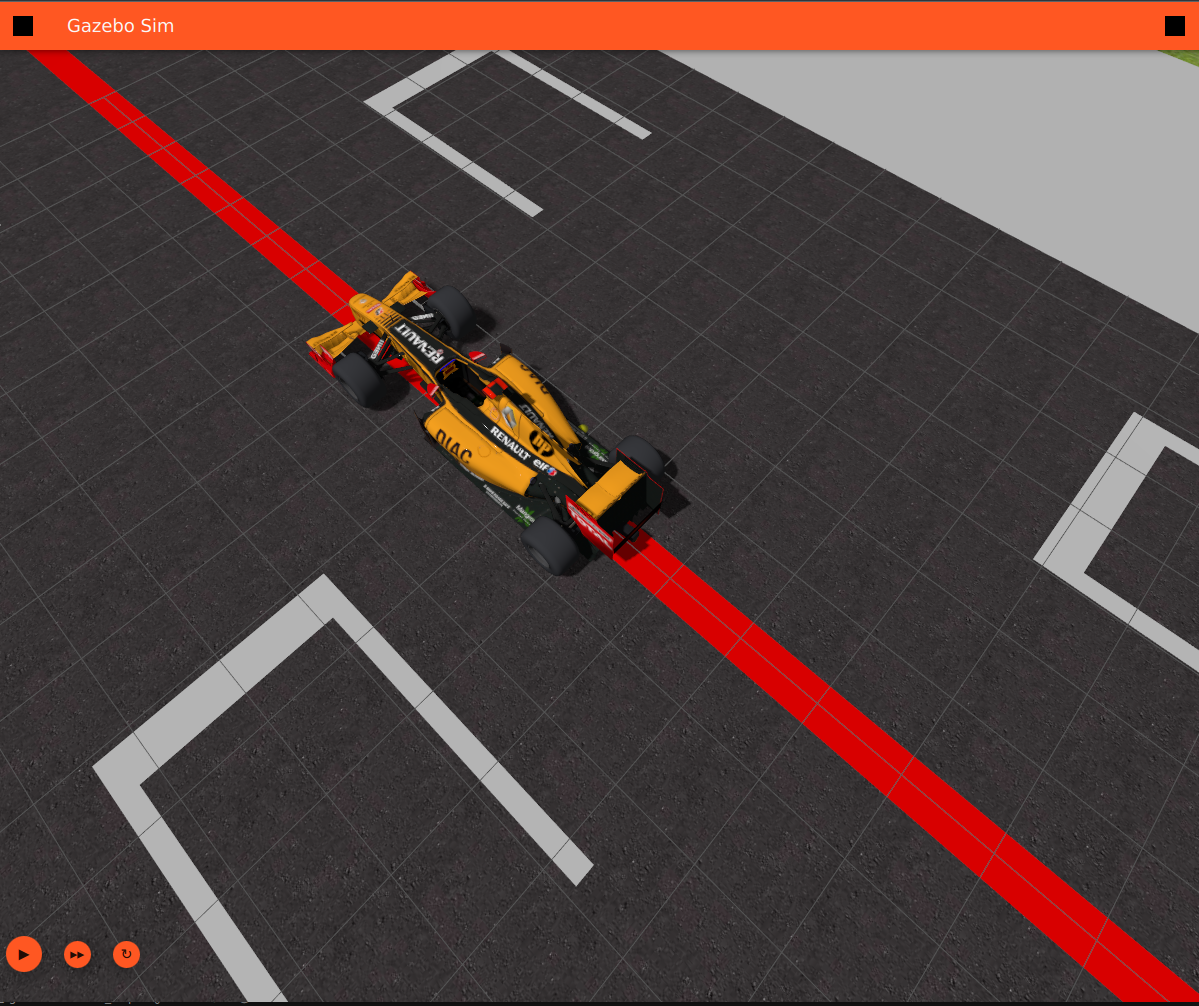Start the simulation with the play button
The height and width of the screenshot is (1006, 1199).
pyautogui.click(x=24, y=954)
